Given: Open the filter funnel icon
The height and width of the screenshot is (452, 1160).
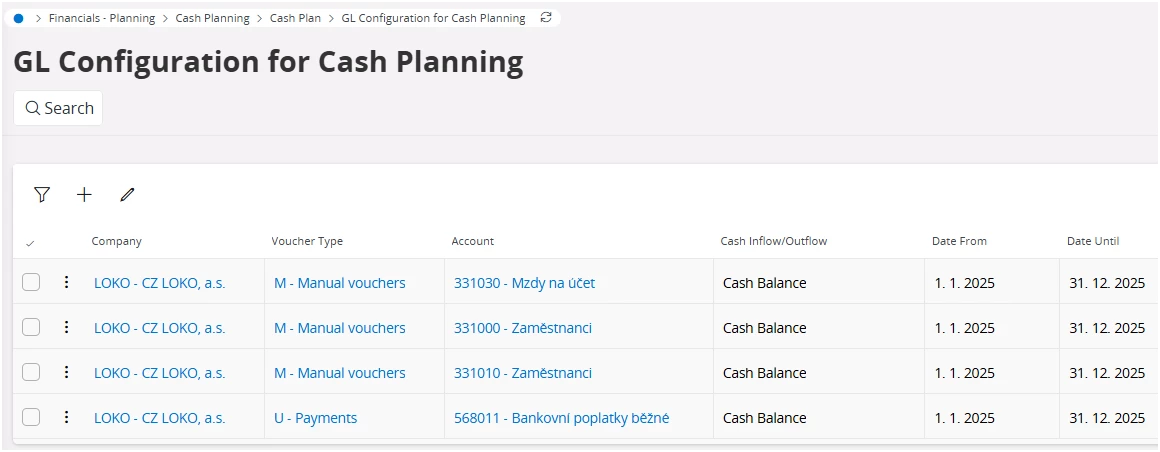Looking at the screenshot, I should [42, 195].
